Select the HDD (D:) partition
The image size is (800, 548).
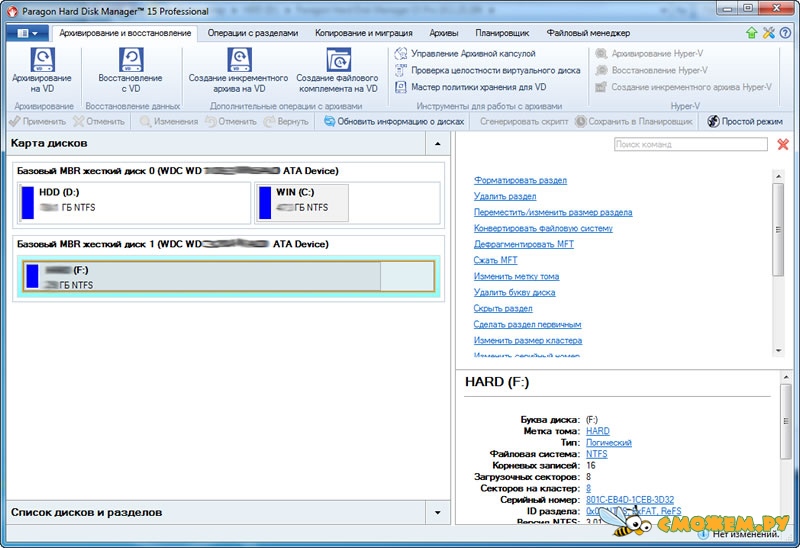(135, 203)
